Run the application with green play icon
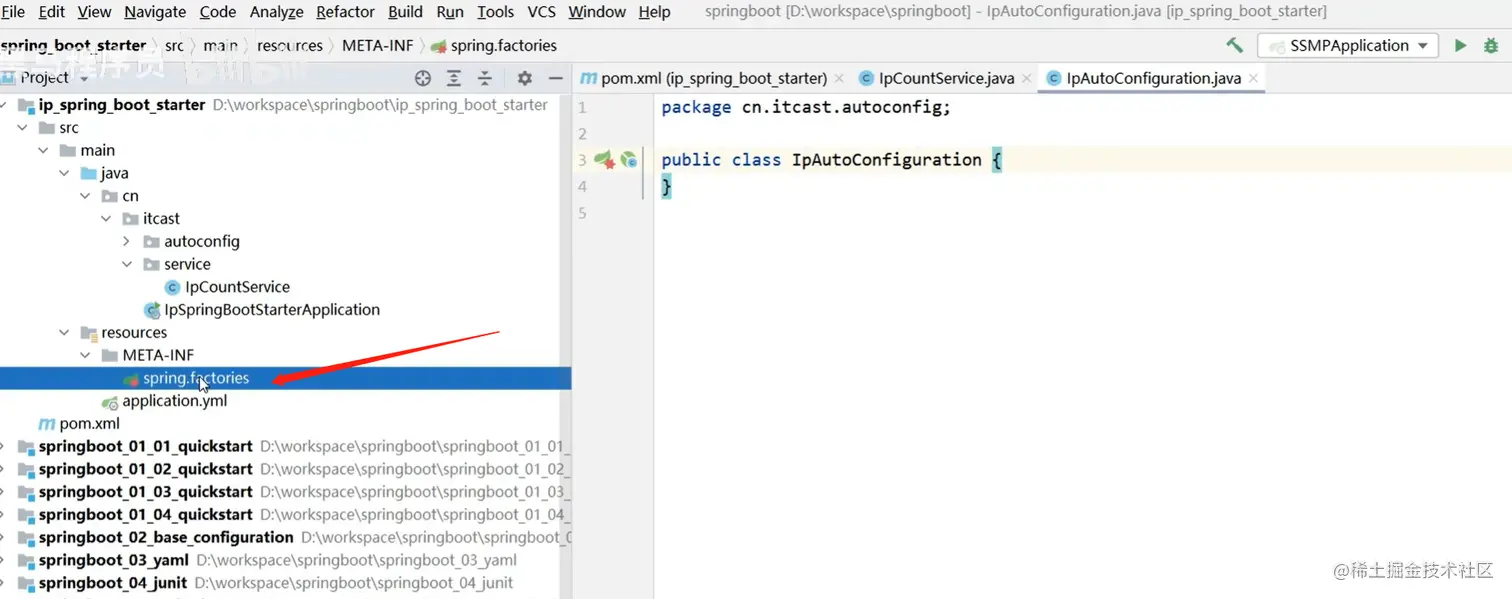Viewport: 1512px width, 599px height. 1460,45
